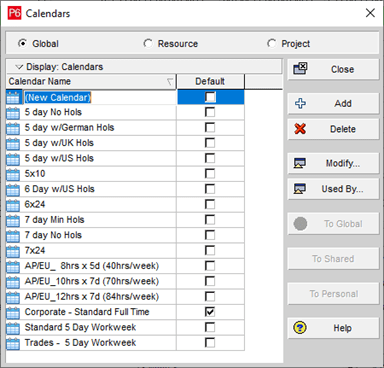The image size is (384, 368).
Task: Click calendar icon beside AP/EU_12hrs x 7d
Action: click(x=13, y=297)
